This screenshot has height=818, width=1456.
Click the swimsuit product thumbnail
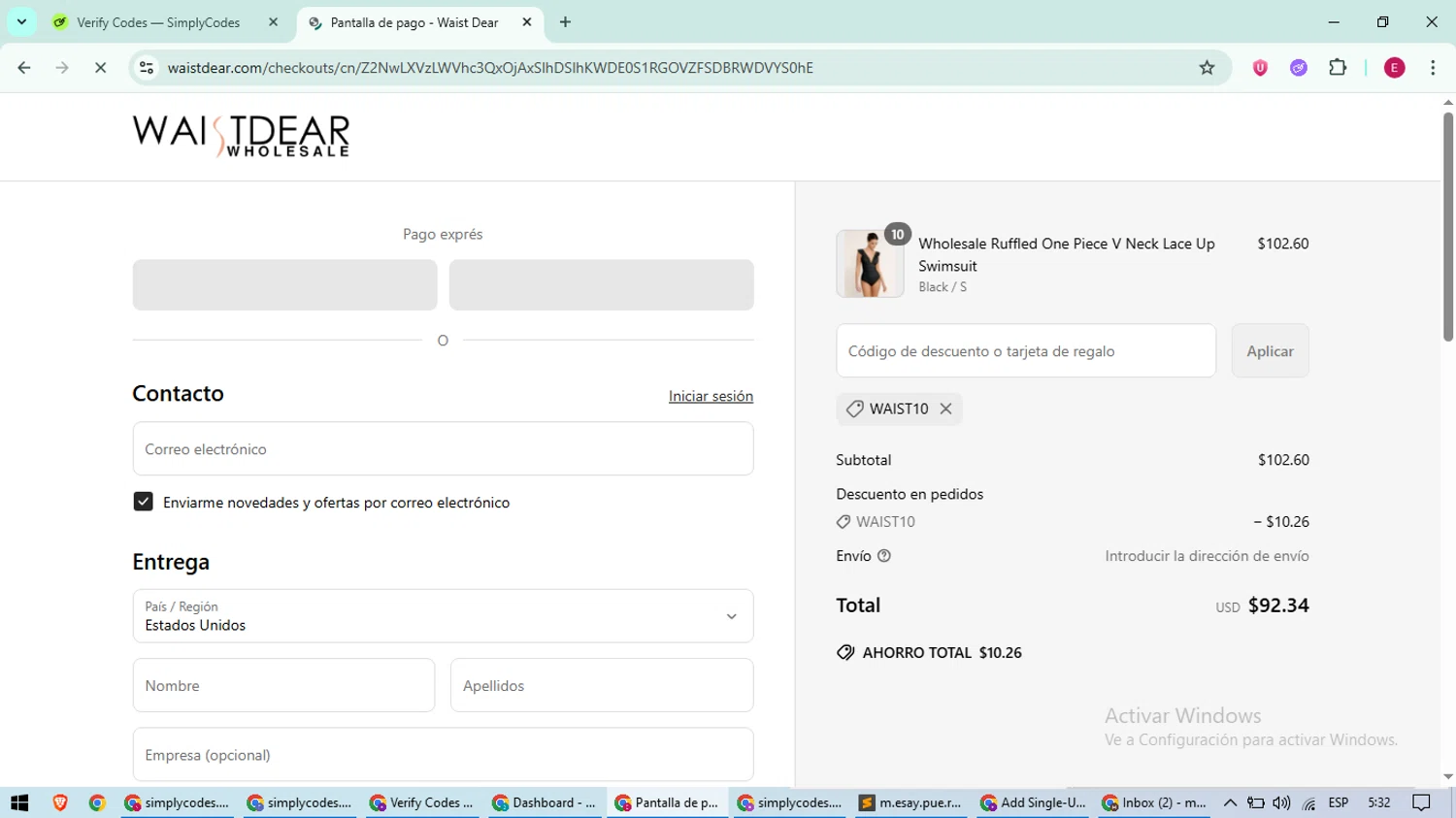coord(870,264)
